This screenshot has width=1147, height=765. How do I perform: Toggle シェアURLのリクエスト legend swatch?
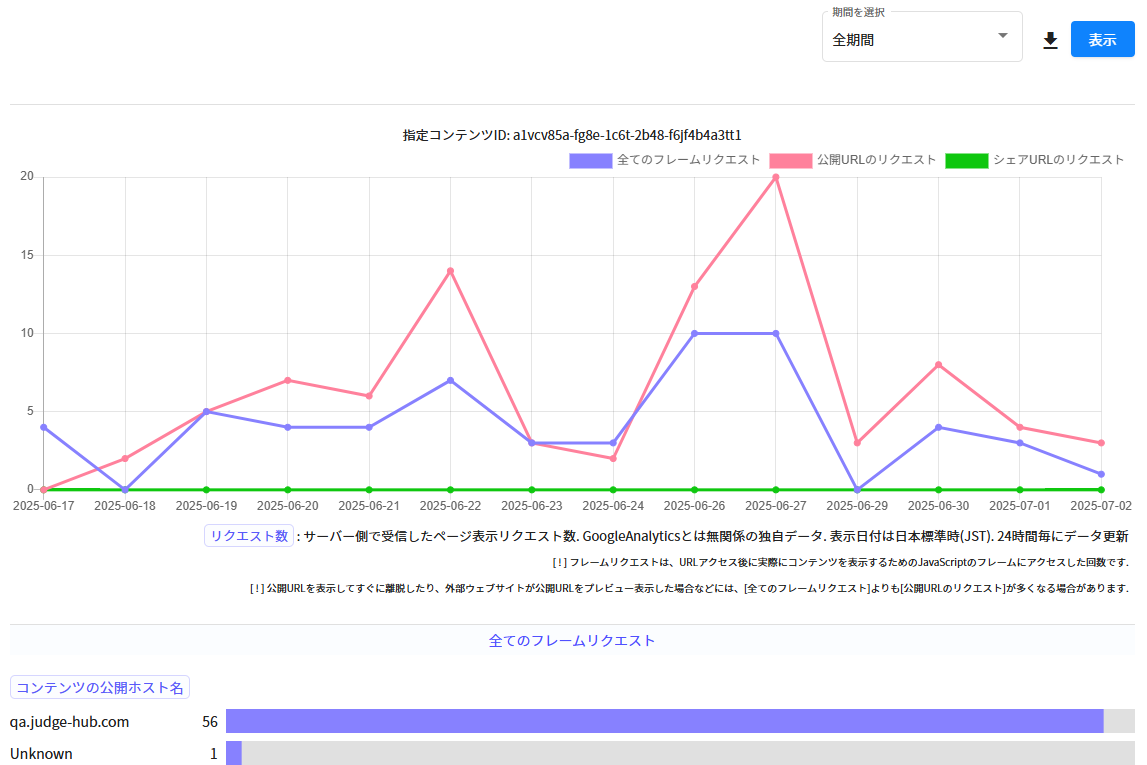click(966, 160)
